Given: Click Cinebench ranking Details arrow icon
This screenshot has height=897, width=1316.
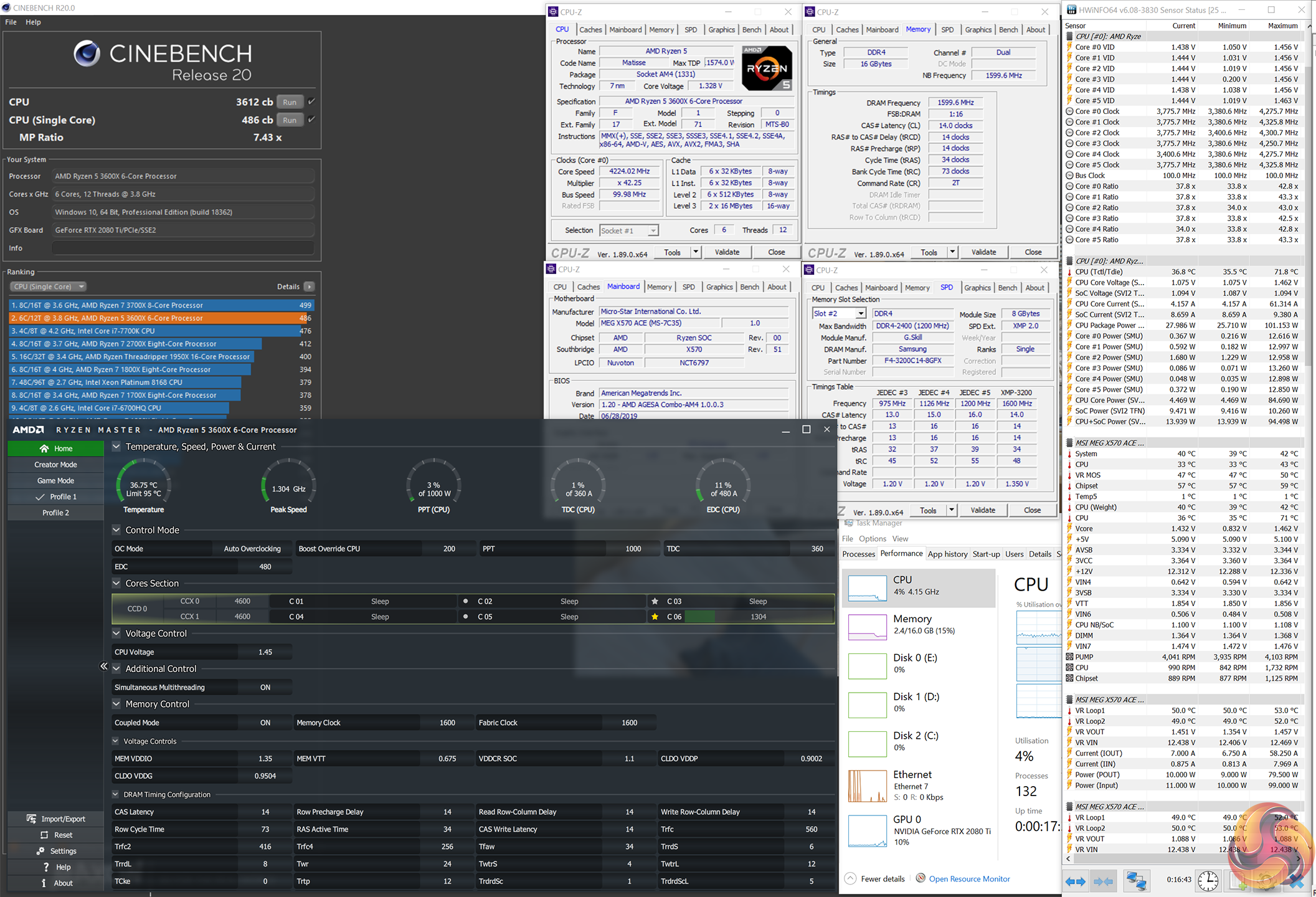Looking at the screenshot, I should coord(310,287).
